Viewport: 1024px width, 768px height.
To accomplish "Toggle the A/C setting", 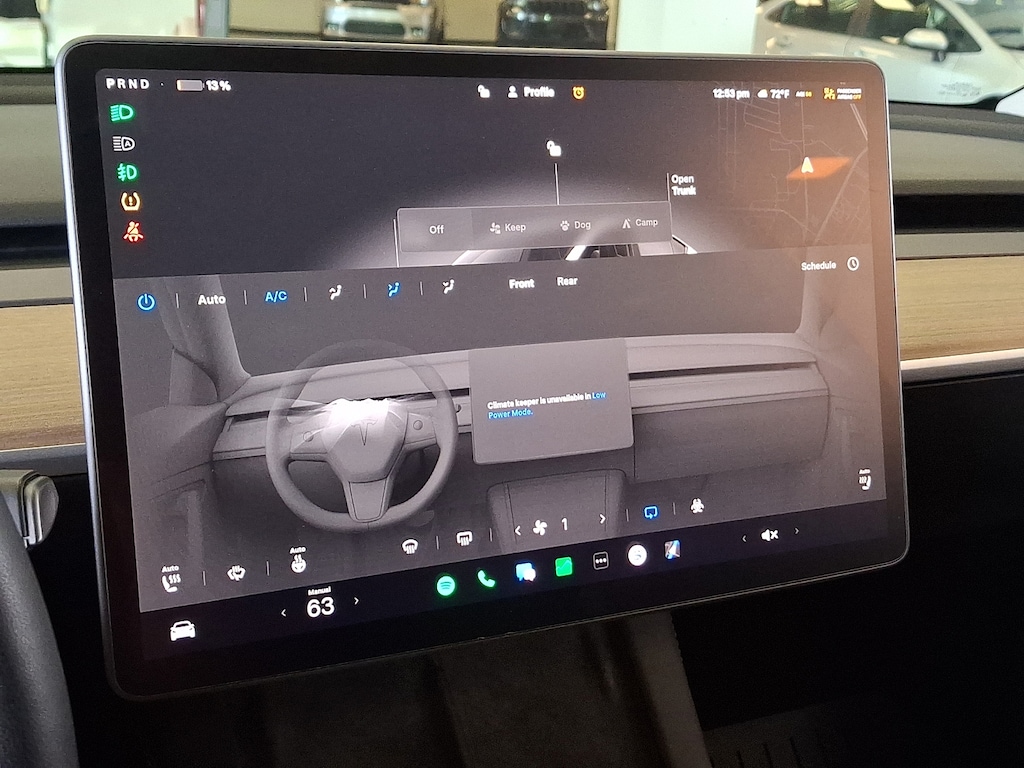I will coord(276,296).
